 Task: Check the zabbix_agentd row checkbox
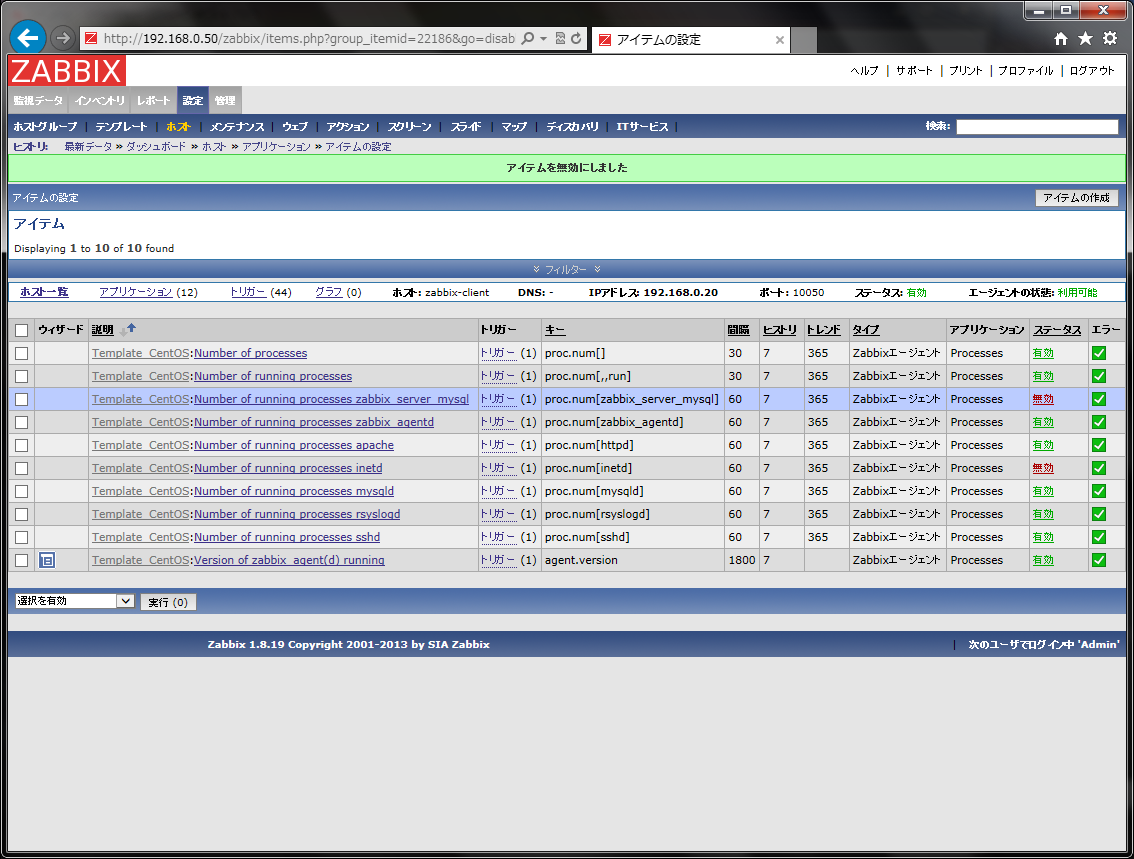(22, 422)
